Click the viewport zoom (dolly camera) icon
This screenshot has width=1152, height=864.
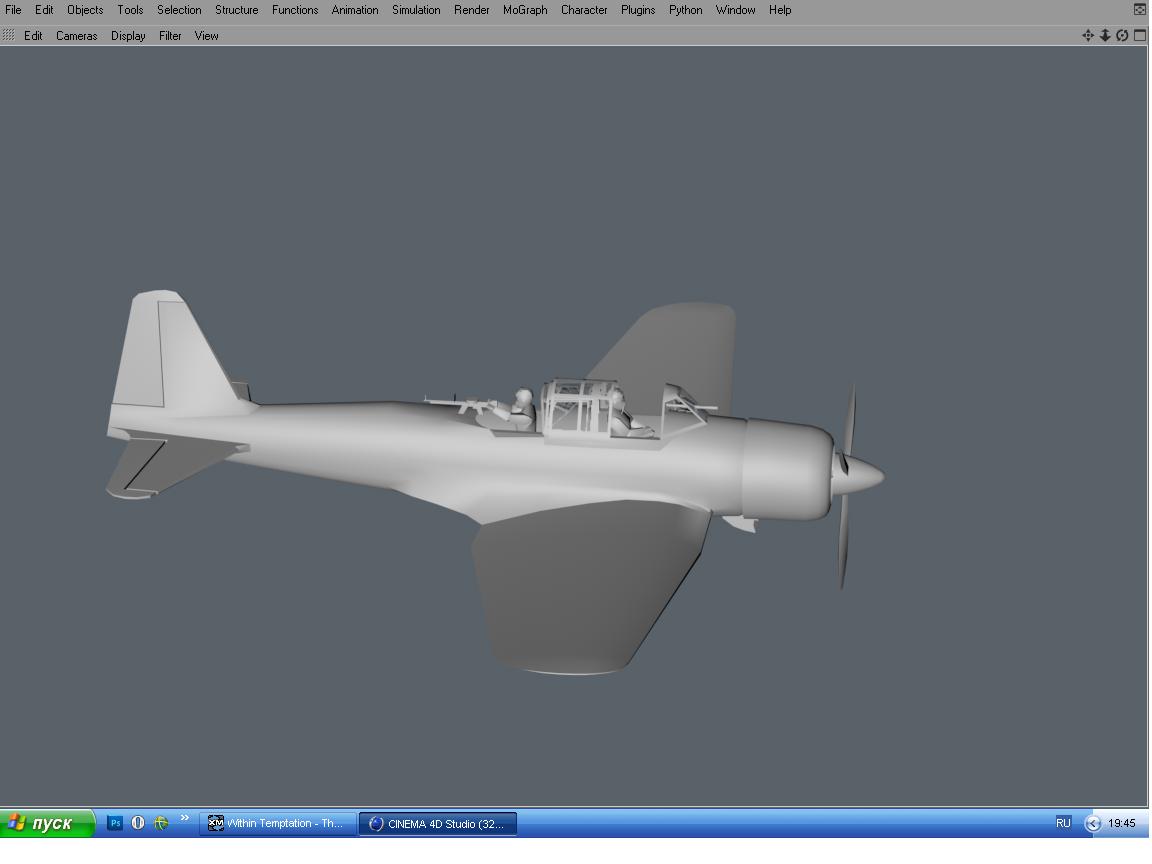coord(1105,35)
